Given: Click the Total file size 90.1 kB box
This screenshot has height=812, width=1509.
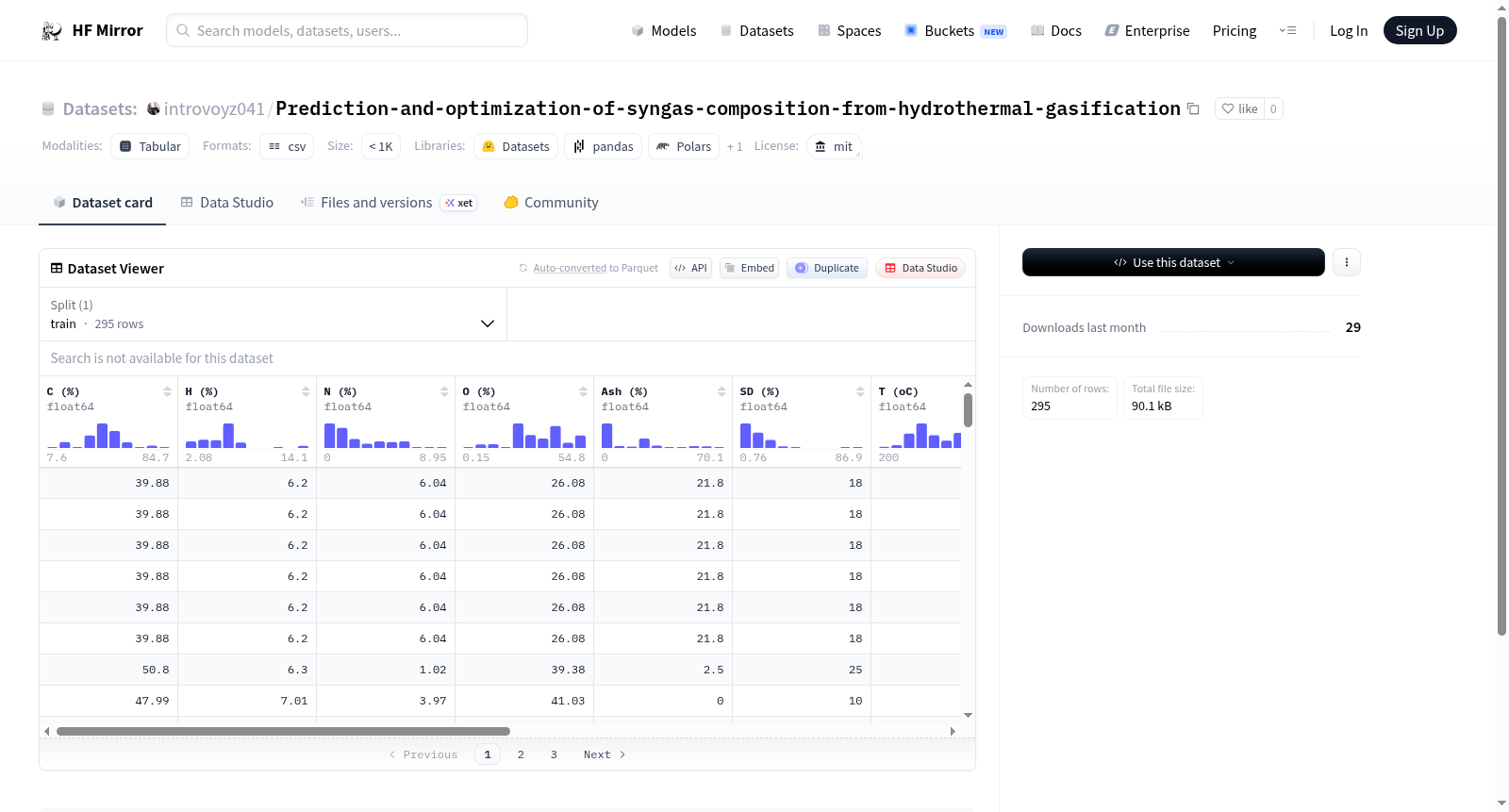Looking at the screenshot, I should [1163, 397].
